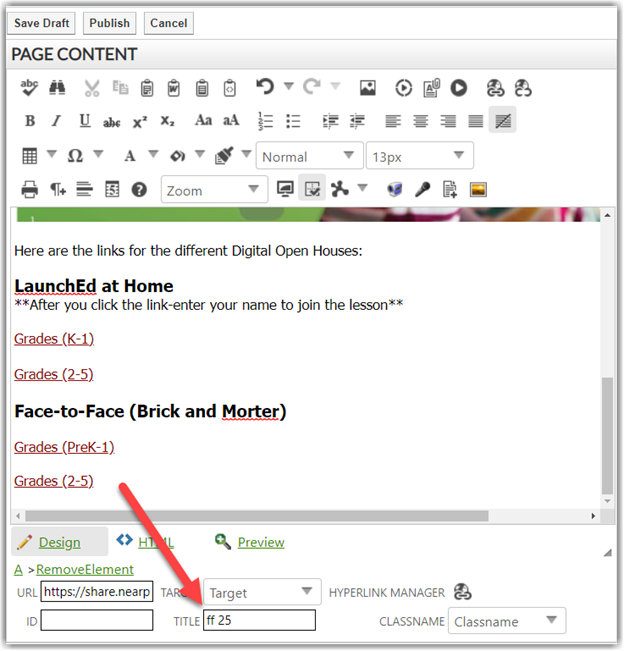This screenshot has width=624, height=651.
Task: Click the Grades (PreK-1) link
Action: pos(64,448)
